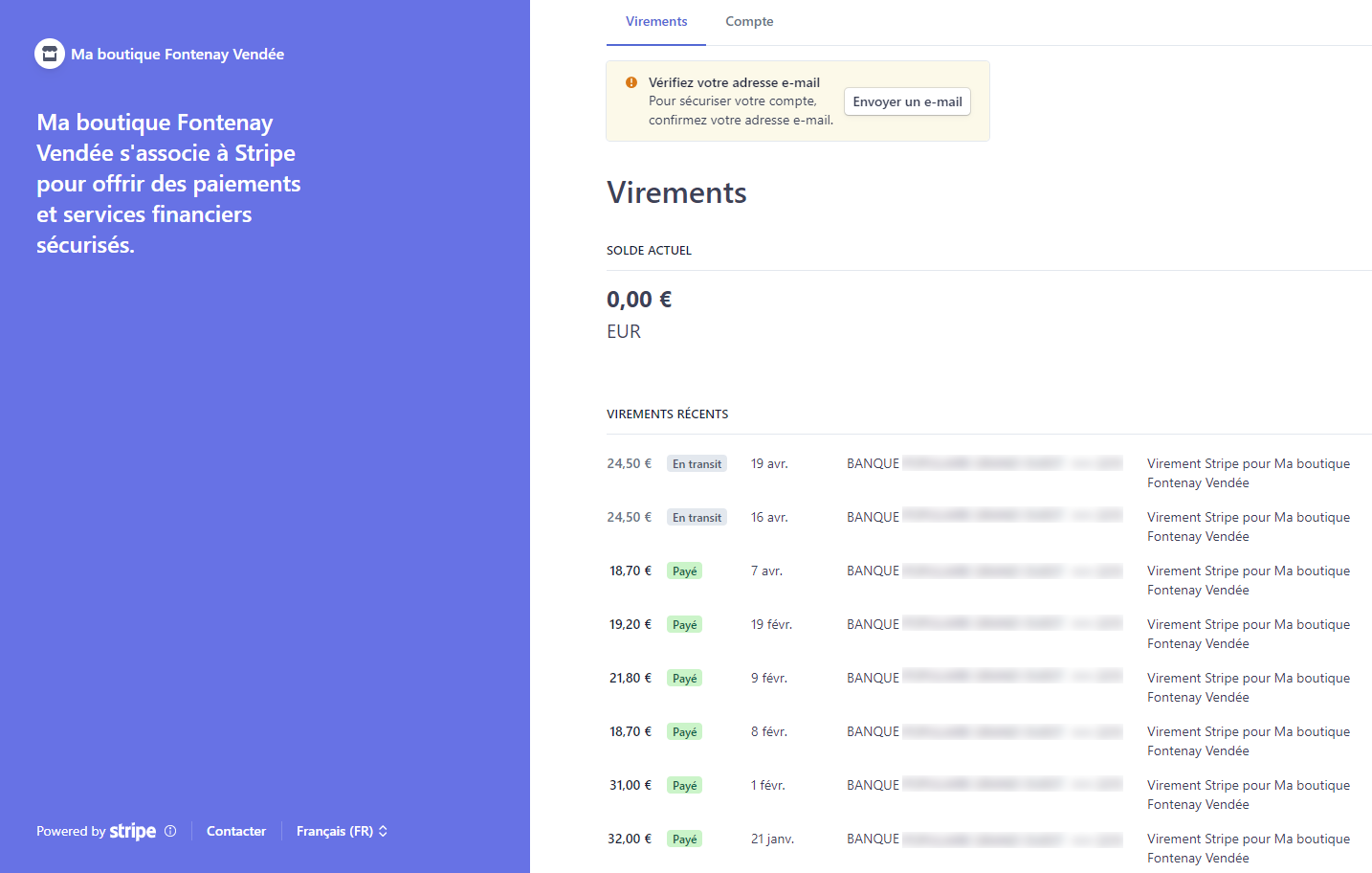Click the VIREMENTS RÉCENTS section label
The height and width of the screenshot is (873, 1372).
667,414
